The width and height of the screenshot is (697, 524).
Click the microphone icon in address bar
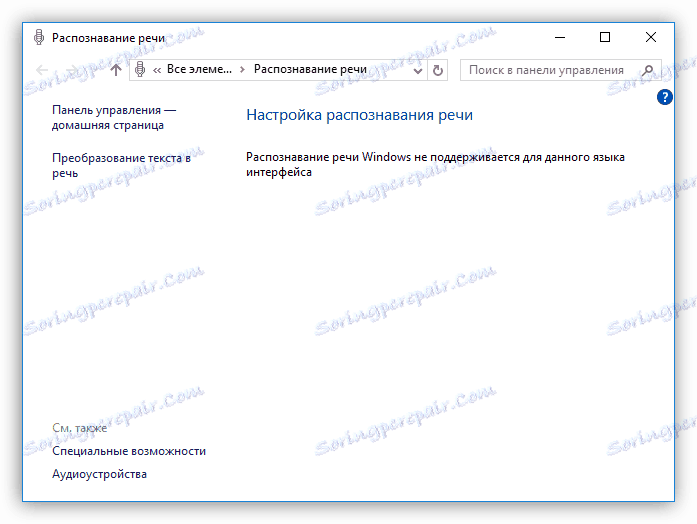[140, 69]
